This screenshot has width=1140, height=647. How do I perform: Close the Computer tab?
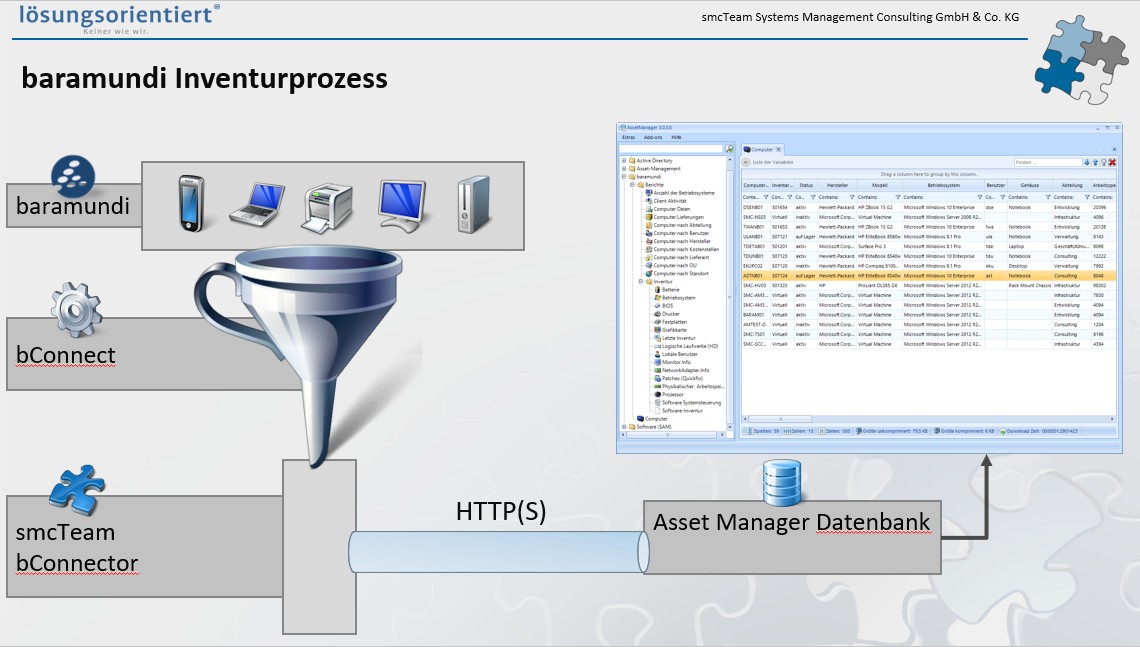778,149
